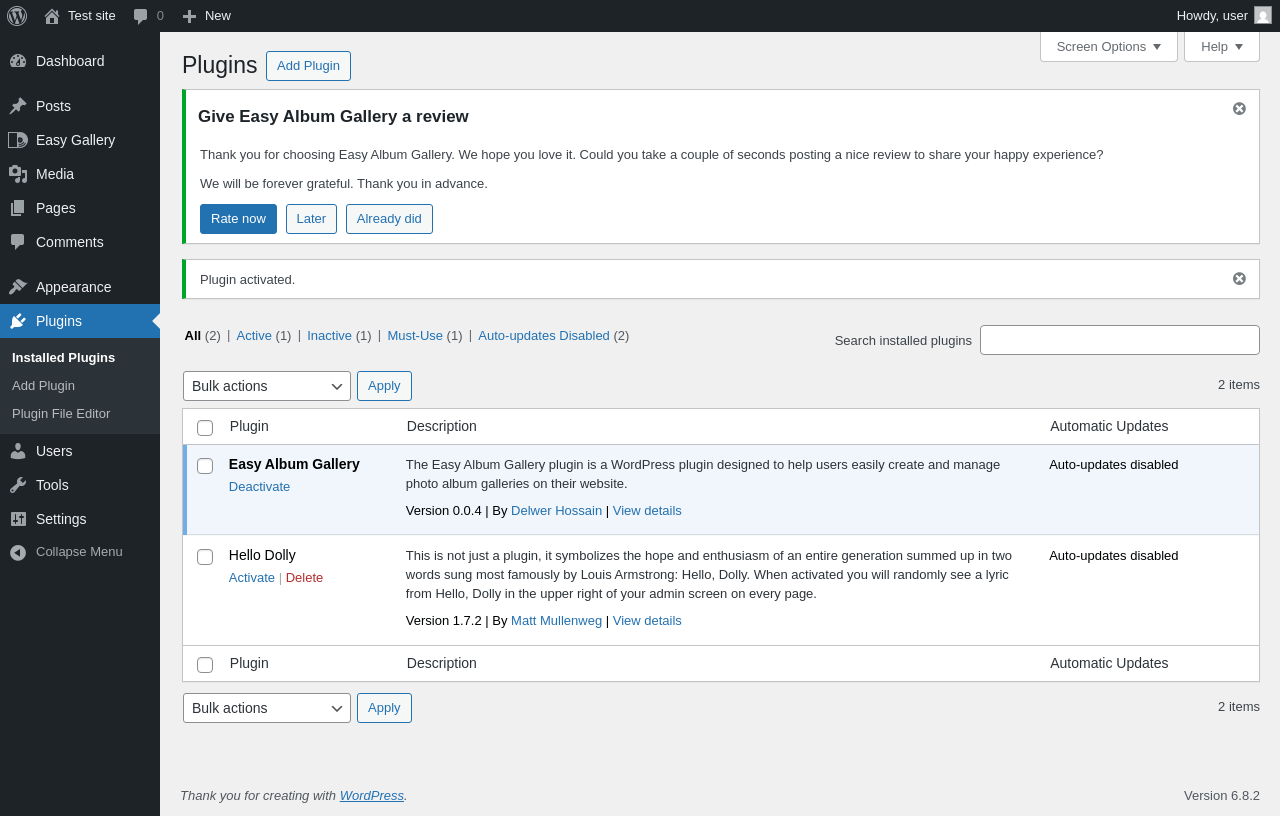Check the Easy Album Gallery plugin checkbox
The height and width of the screenshot is (816, 1280).
(205, 466)
